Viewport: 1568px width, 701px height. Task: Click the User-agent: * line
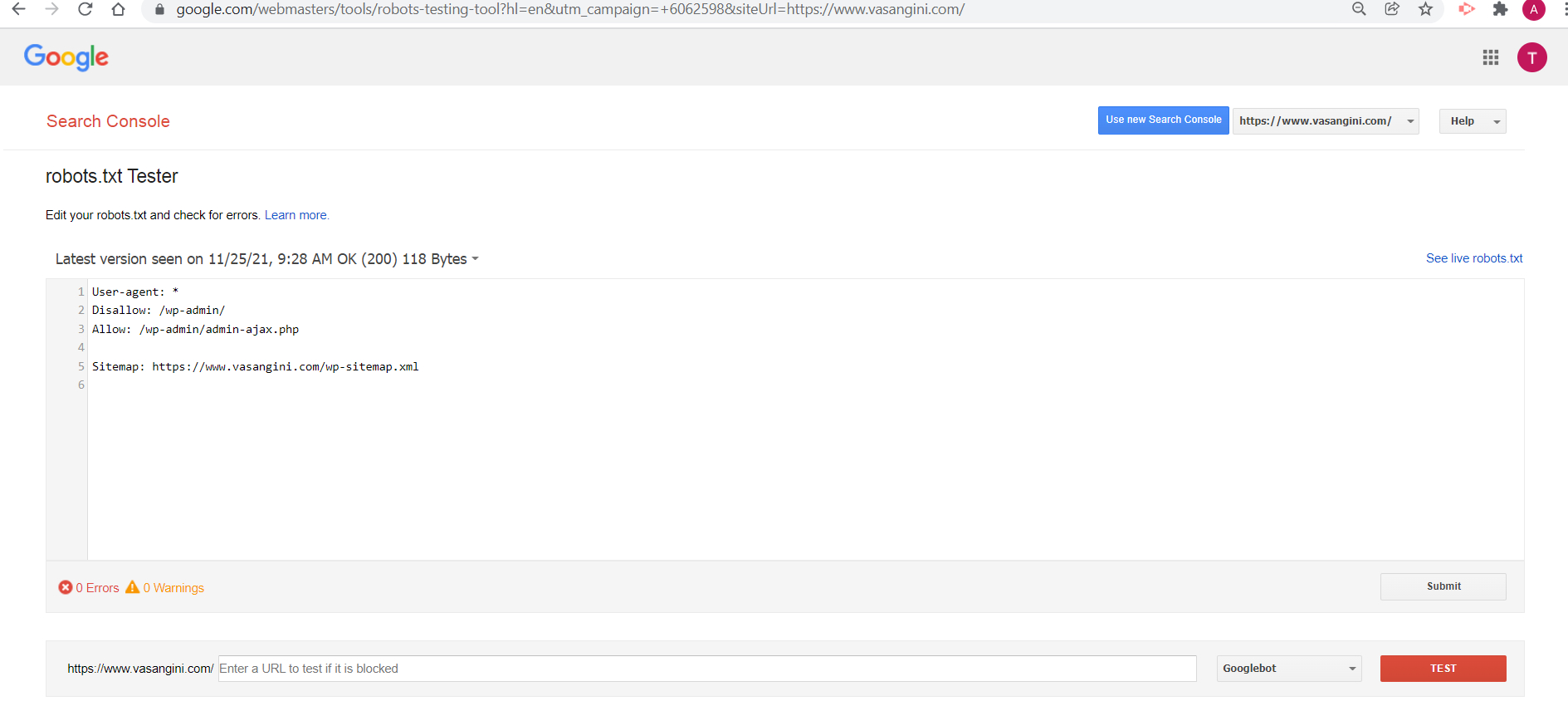135,292
